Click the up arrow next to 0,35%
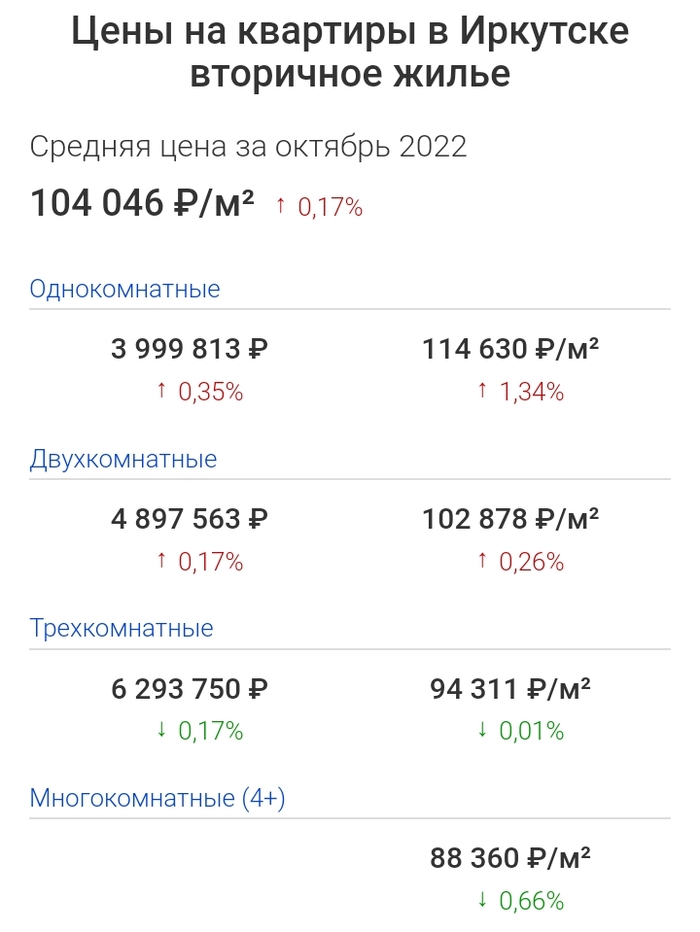700x932 pixels. coord(161,392)
